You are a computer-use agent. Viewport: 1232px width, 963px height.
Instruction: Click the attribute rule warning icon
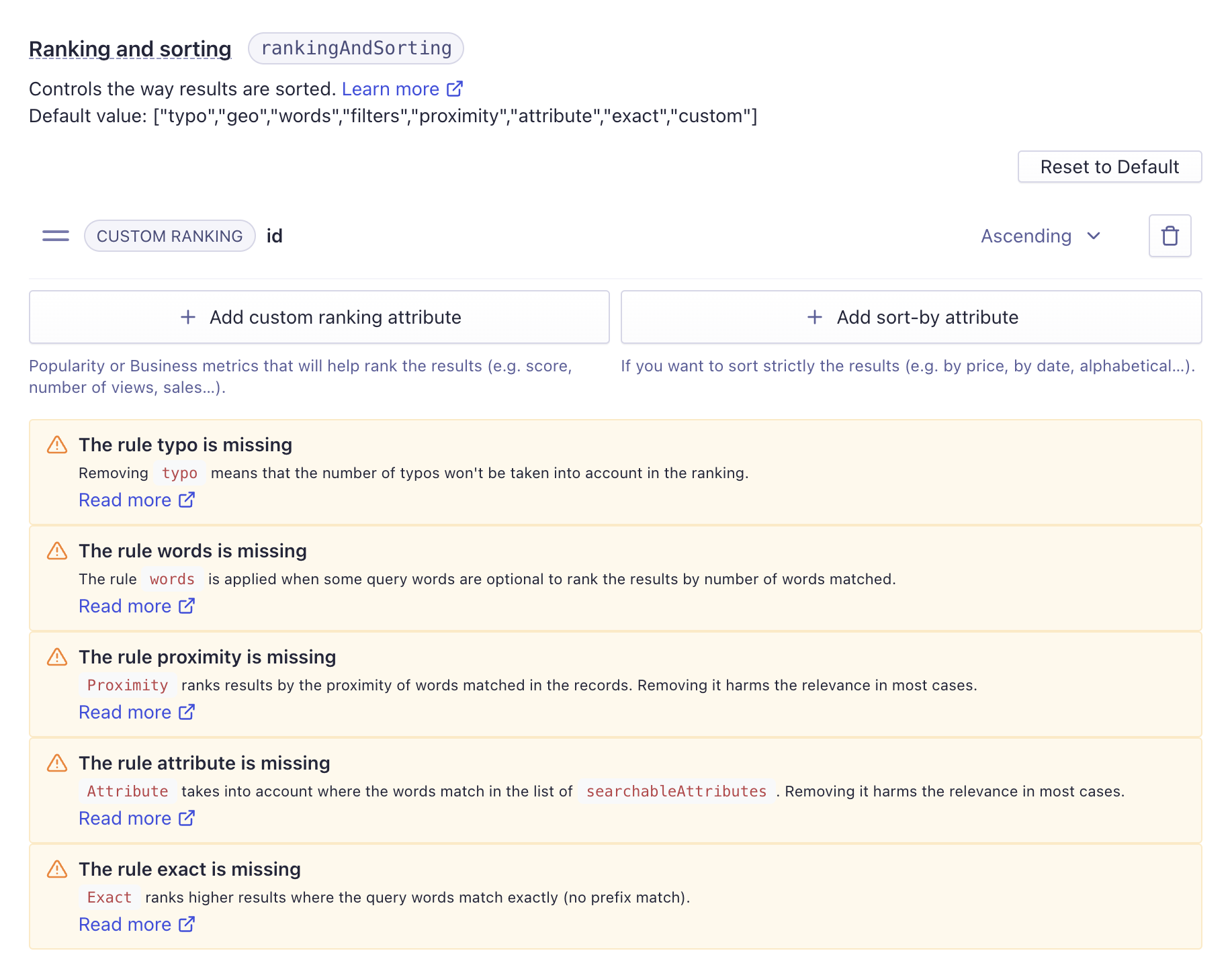click(x=57, y=763)
